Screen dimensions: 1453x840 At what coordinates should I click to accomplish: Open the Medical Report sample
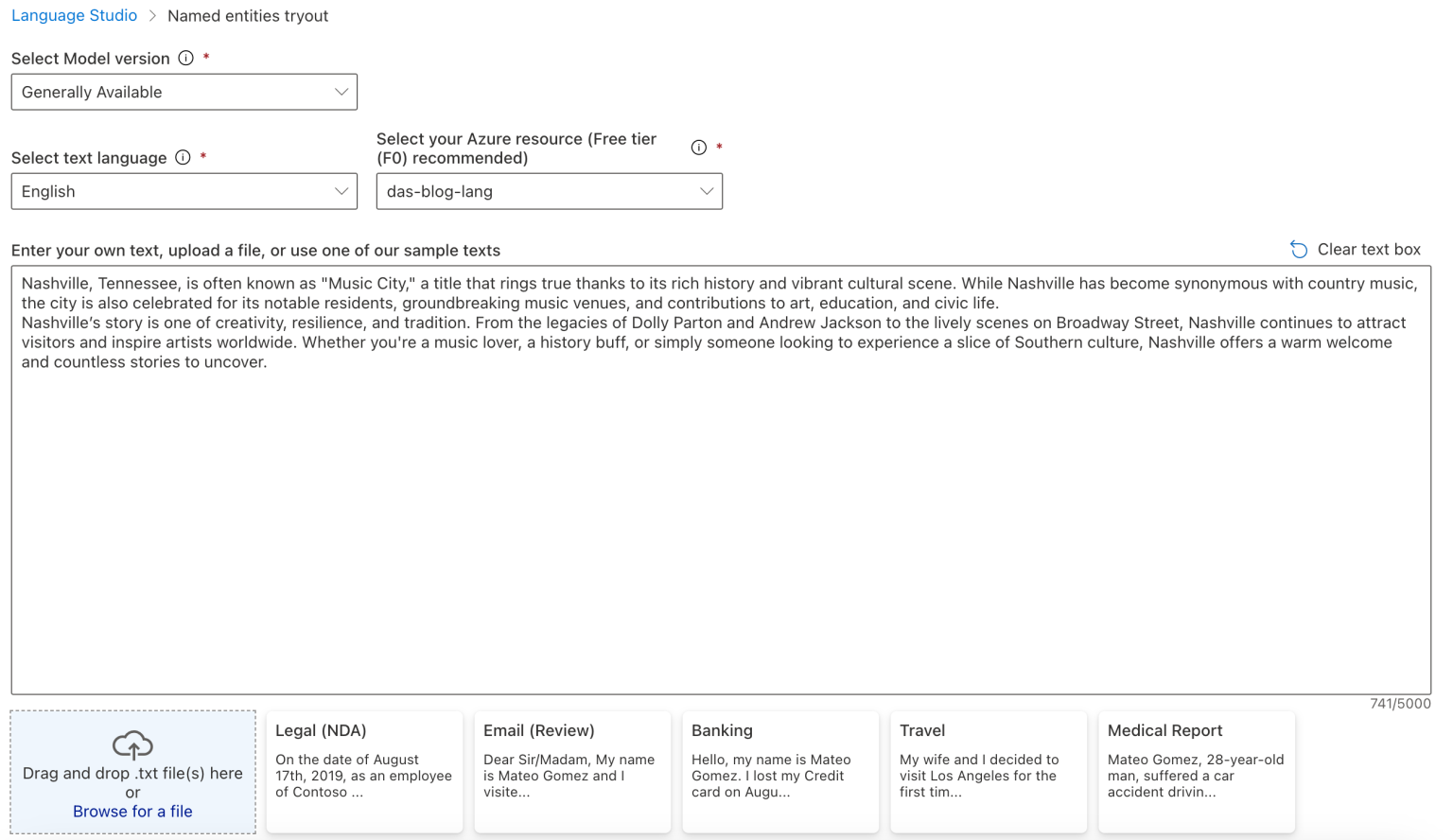pos(1197,772)
